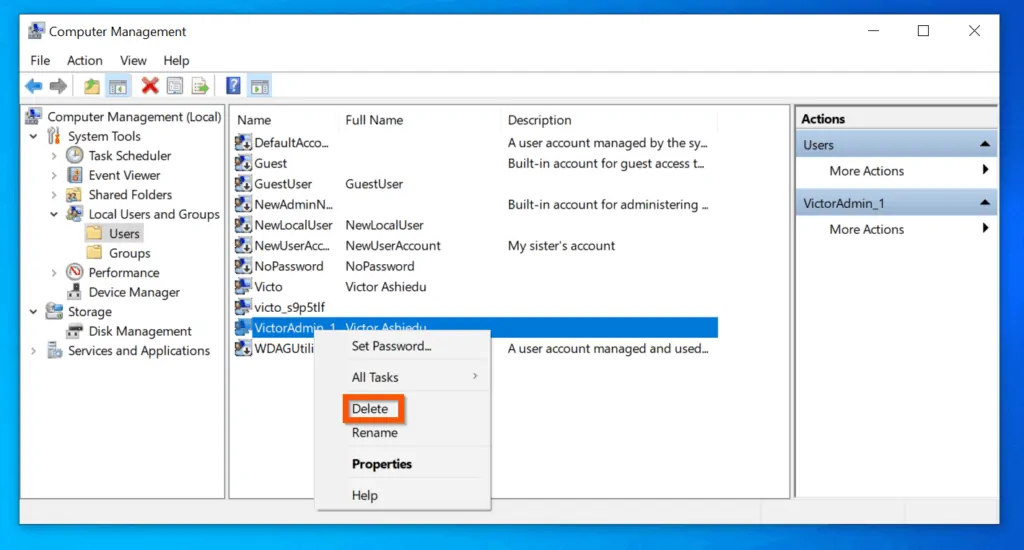Open the Action menu in menu bar

pyautogui.click(x=85, y=60)
